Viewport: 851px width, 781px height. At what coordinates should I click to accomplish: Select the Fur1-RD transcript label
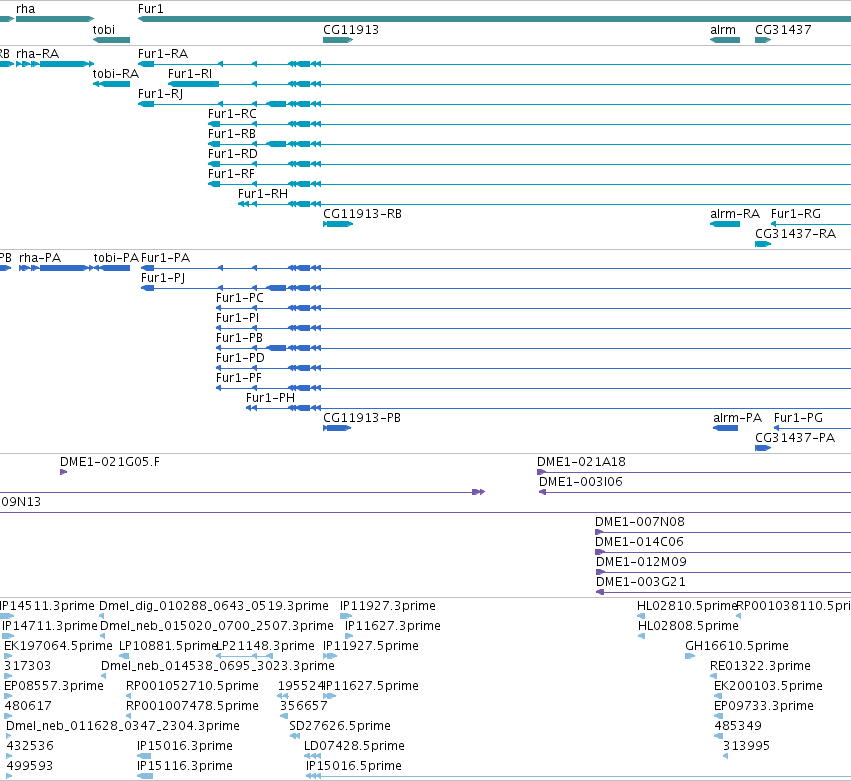233,154
